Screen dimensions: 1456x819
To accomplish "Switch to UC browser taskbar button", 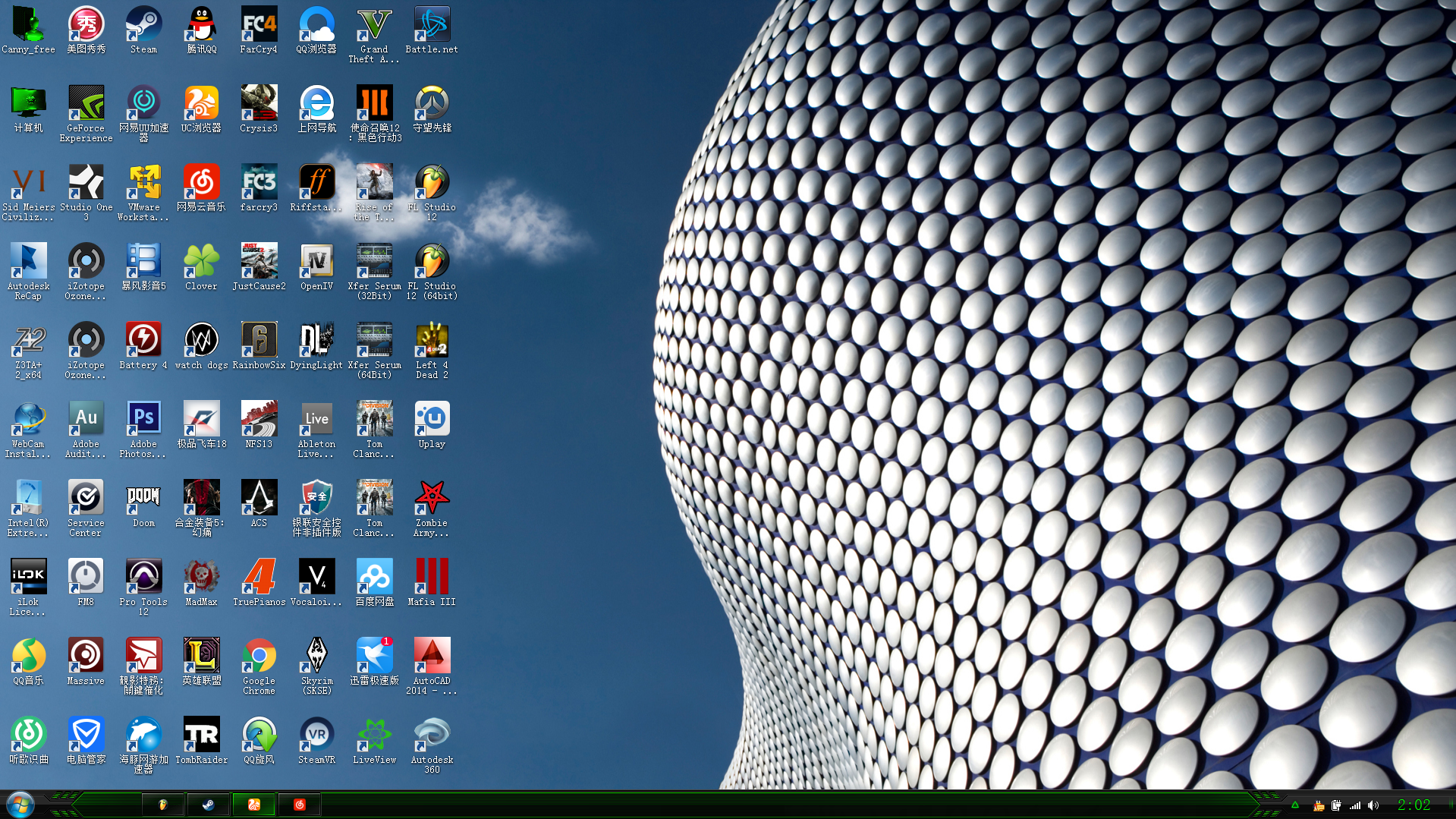I will tap(254, 805).
